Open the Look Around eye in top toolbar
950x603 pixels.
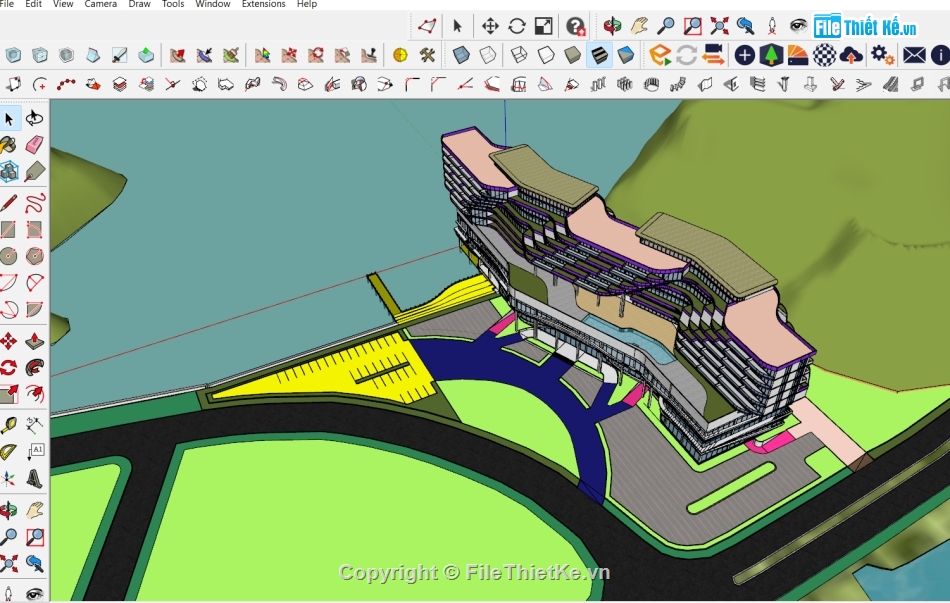(799, 25)
